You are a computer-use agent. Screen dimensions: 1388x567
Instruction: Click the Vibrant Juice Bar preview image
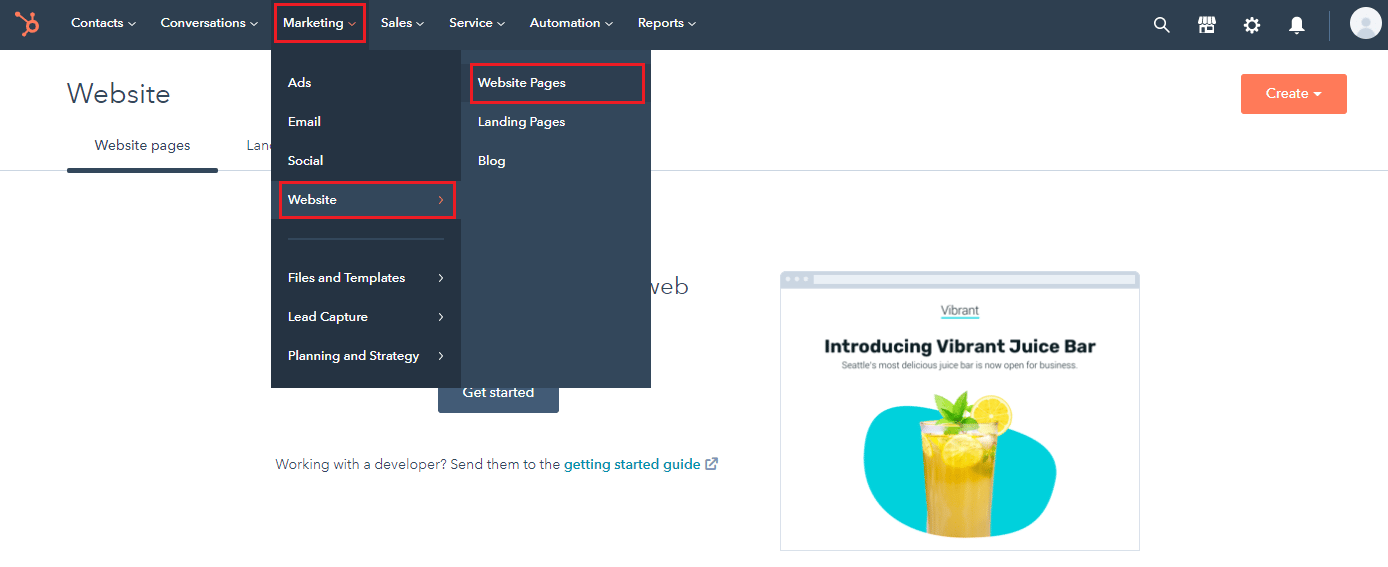(x=960, y=410)
